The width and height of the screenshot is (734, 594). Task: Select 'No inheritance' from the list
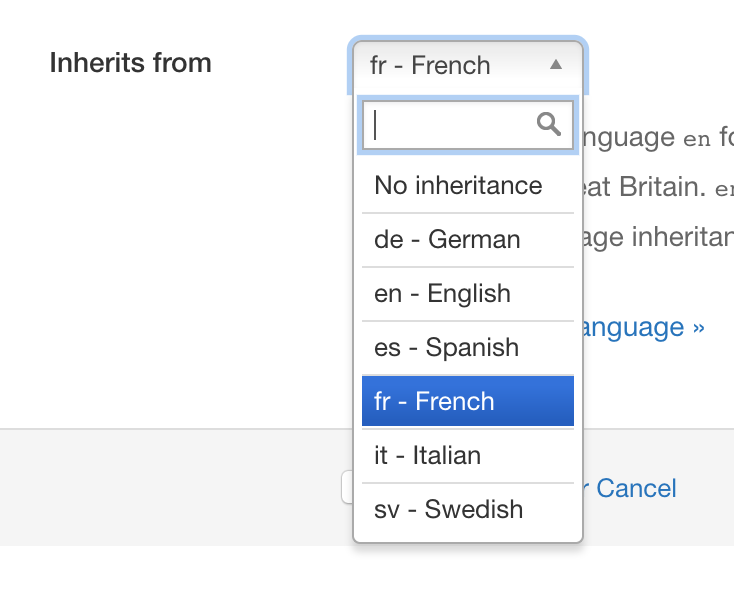point(468,185)
